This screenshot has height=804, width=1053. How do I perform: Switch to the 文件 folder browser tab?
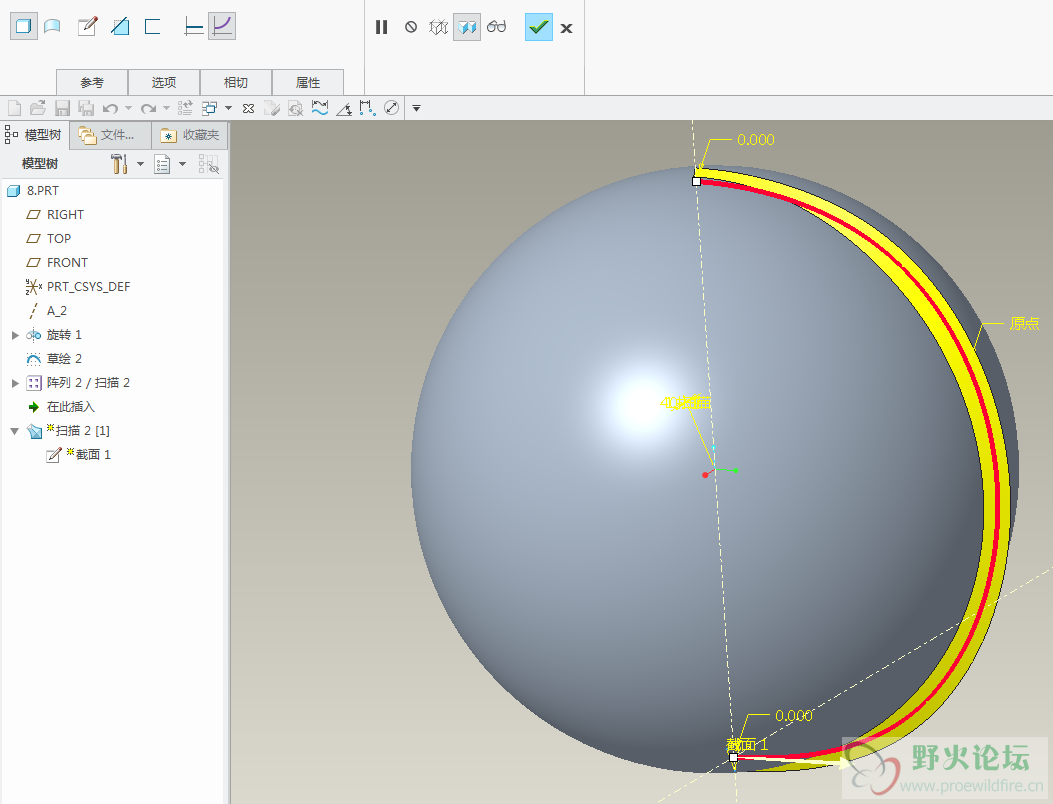pyautogui.click(x=110, y=135)
